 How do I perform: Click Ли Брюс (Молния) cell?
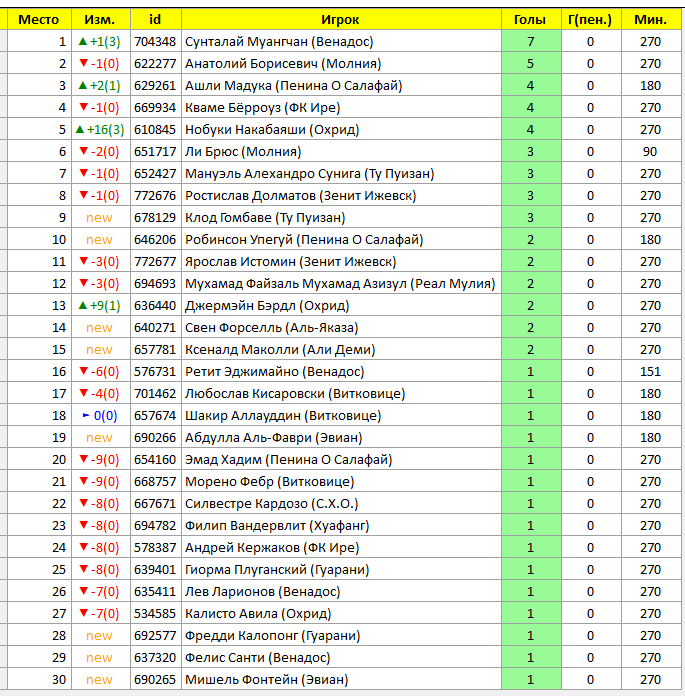coord(341,152)
